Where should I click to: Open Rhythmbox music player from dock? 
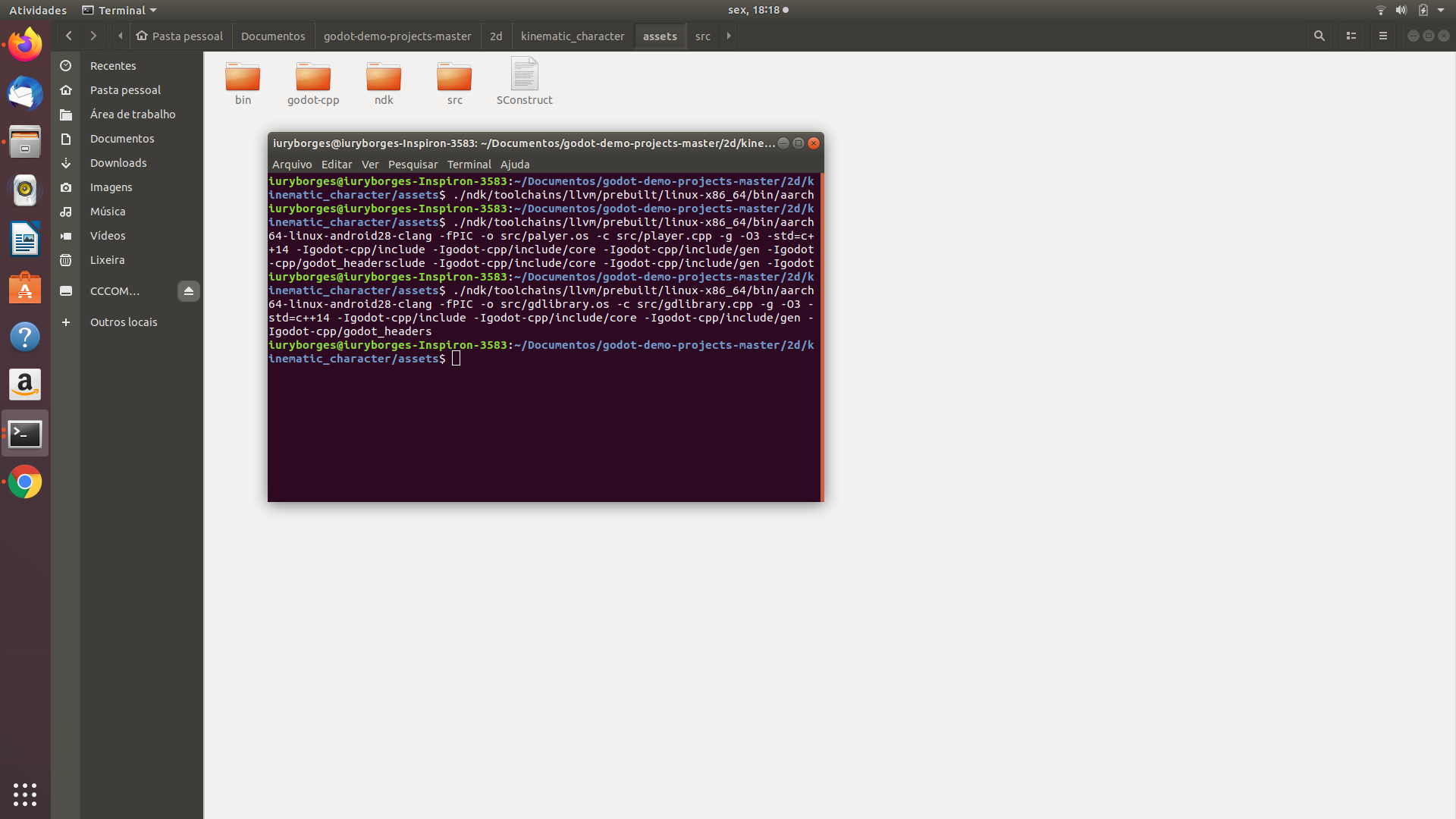click(x=25, y=190)
